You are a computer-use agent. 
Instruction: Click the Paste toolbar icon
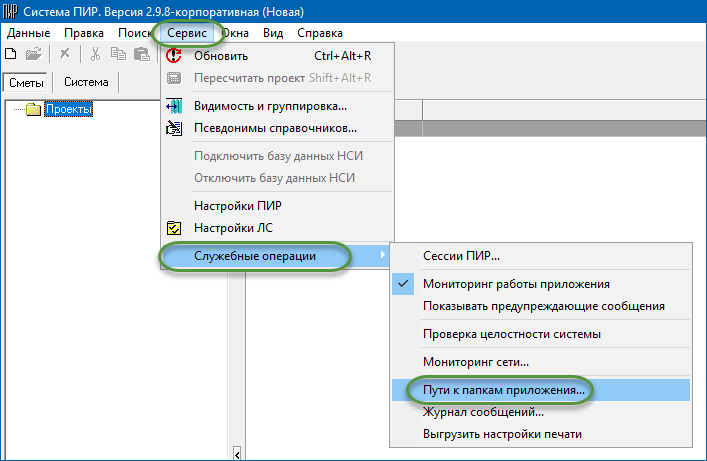click(x=142, y=54)
